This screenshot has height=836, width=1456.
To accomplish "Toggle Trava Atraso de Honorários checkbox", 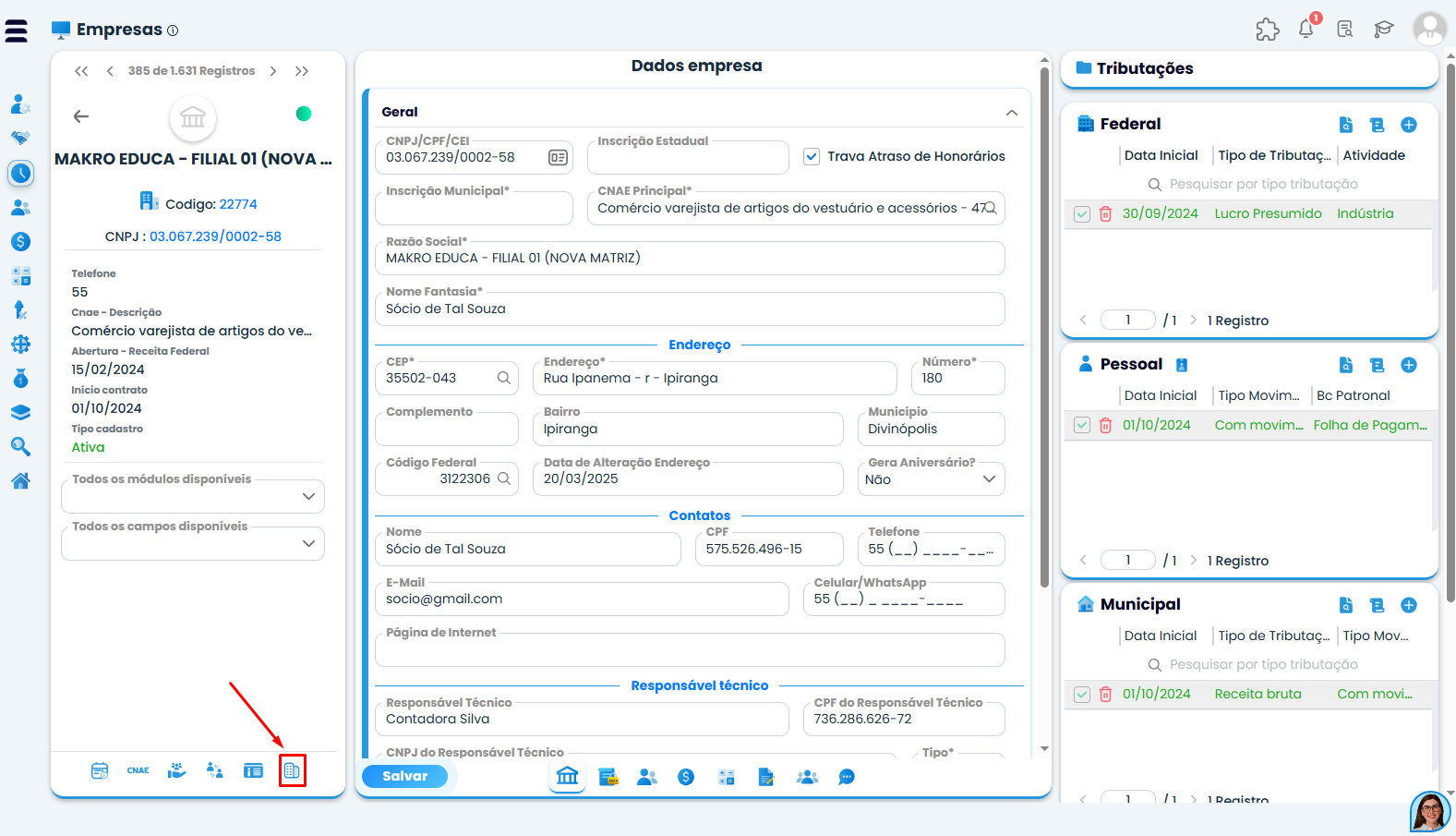I will [x=812, y=157].
